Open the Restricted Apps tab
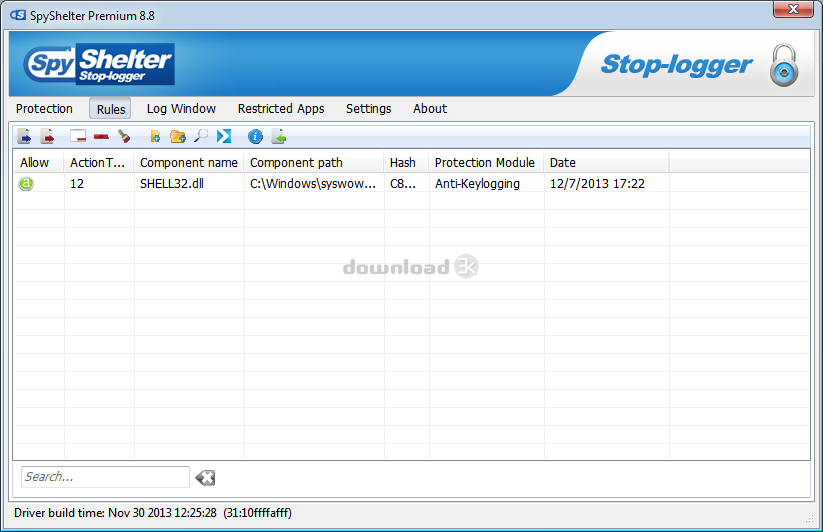The image size is (823, 532). click(x=281, y=109)
